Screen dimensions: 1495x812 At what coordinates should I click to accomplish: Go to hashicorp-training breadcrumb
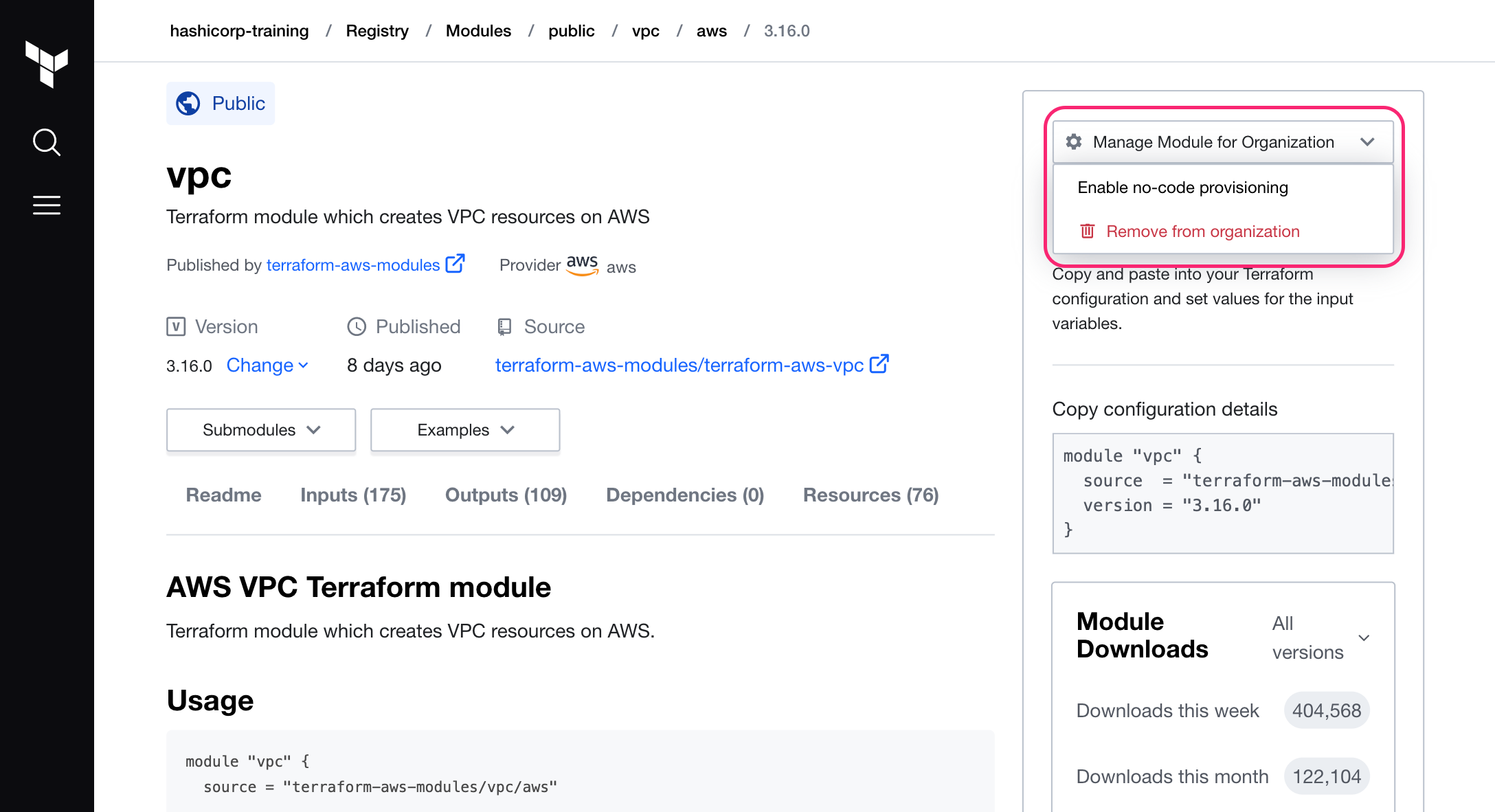click(239, 31)
